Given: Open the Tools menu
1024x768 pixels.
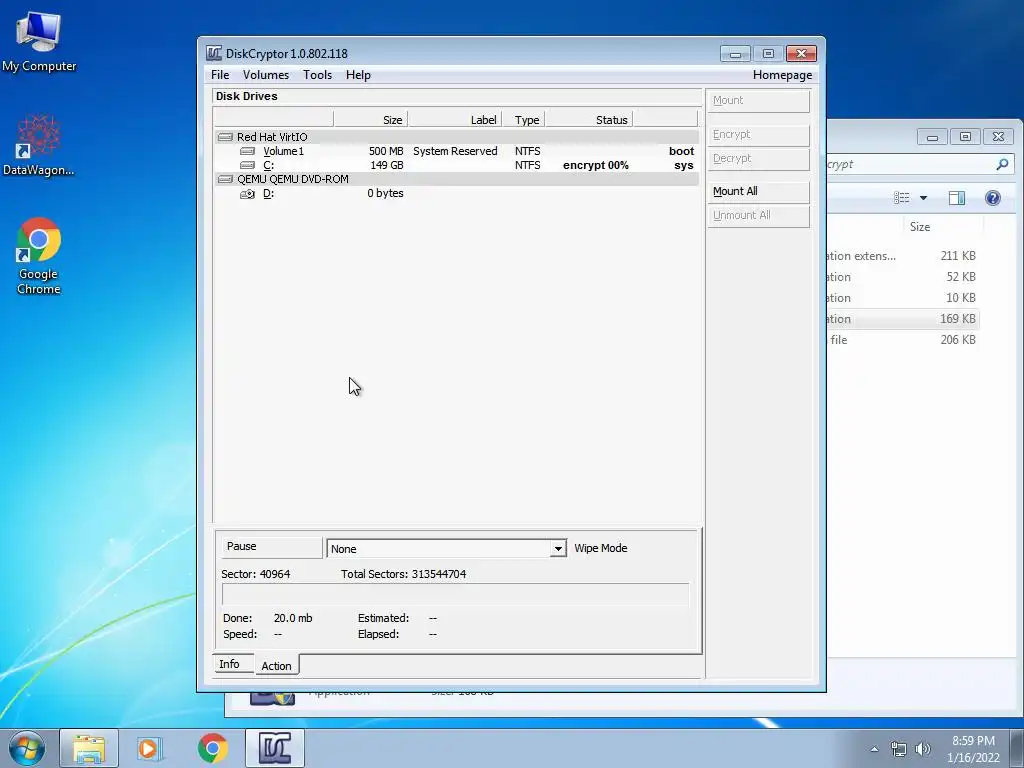Looking at the screenshot, I should tap(317, 75).
